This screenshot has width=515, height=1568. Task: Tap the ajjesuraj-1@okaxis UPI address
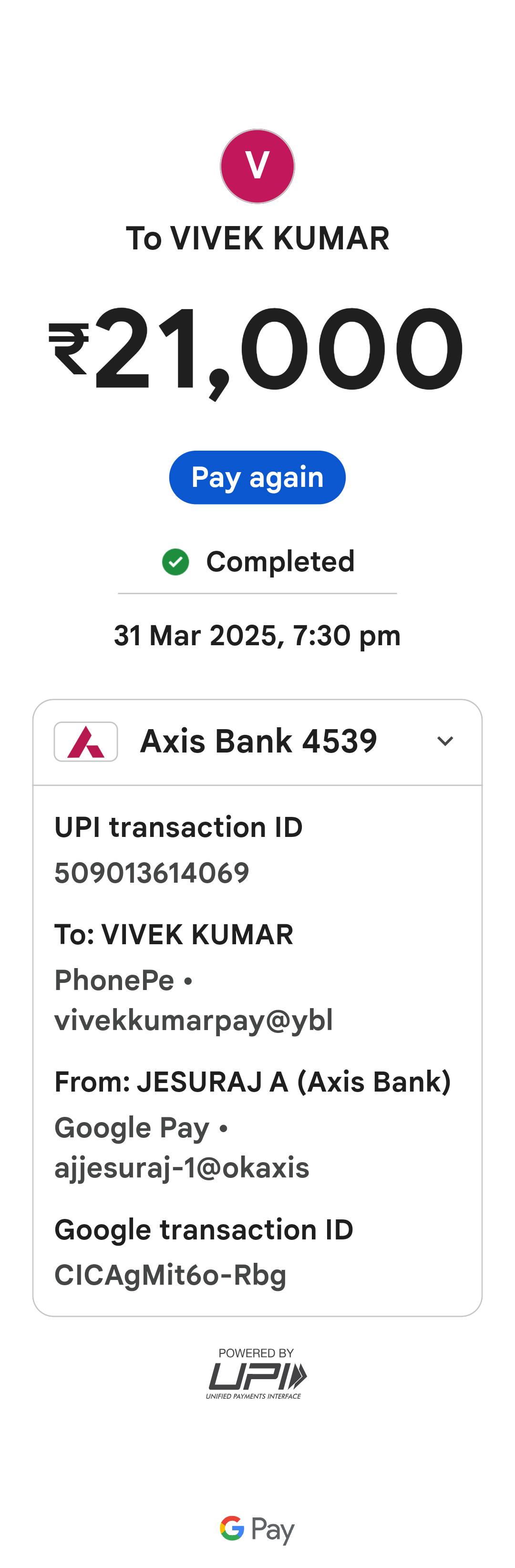tap(181, 1167)
